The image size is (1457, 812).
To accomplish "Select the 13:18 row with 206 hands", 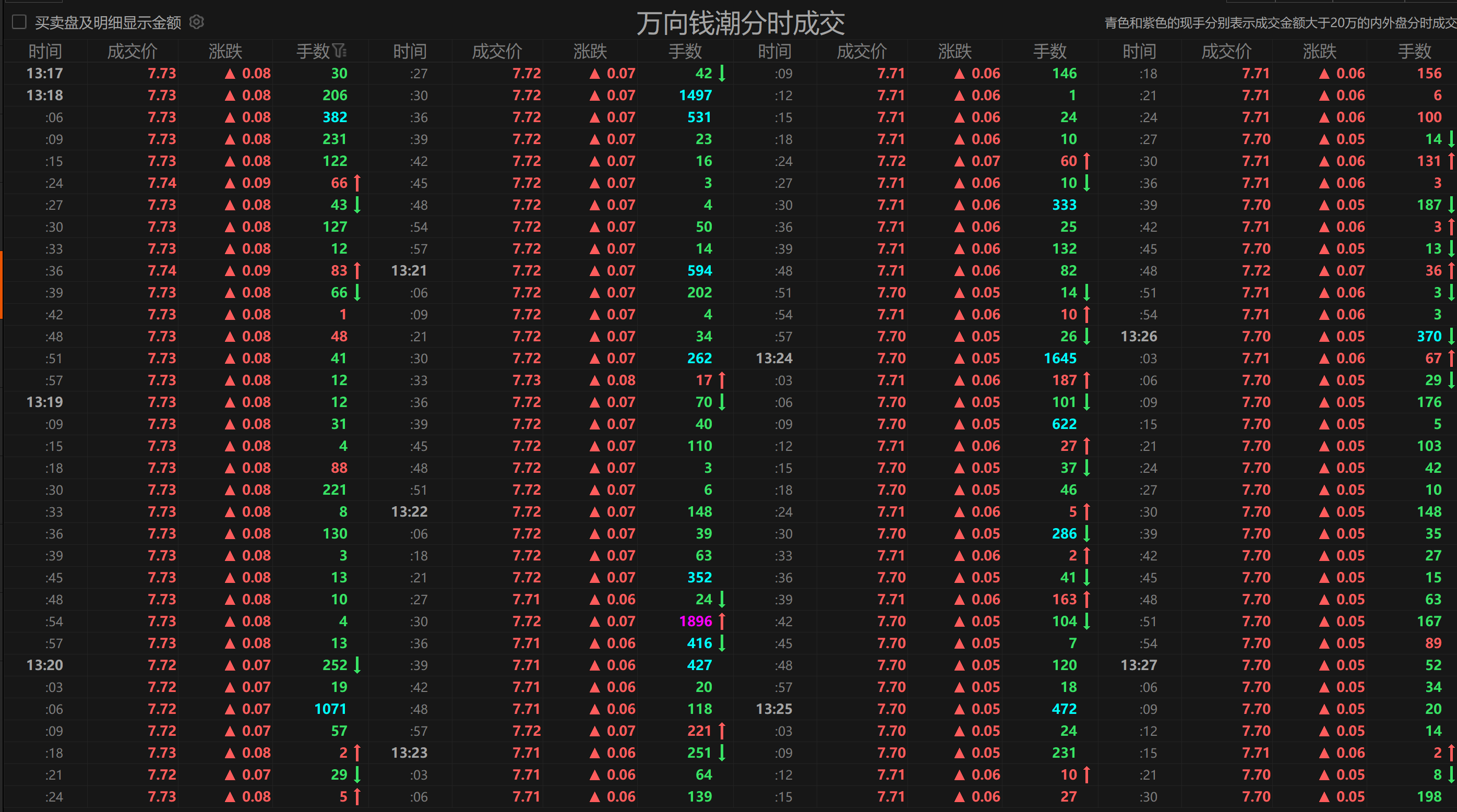I will point(187,95).
